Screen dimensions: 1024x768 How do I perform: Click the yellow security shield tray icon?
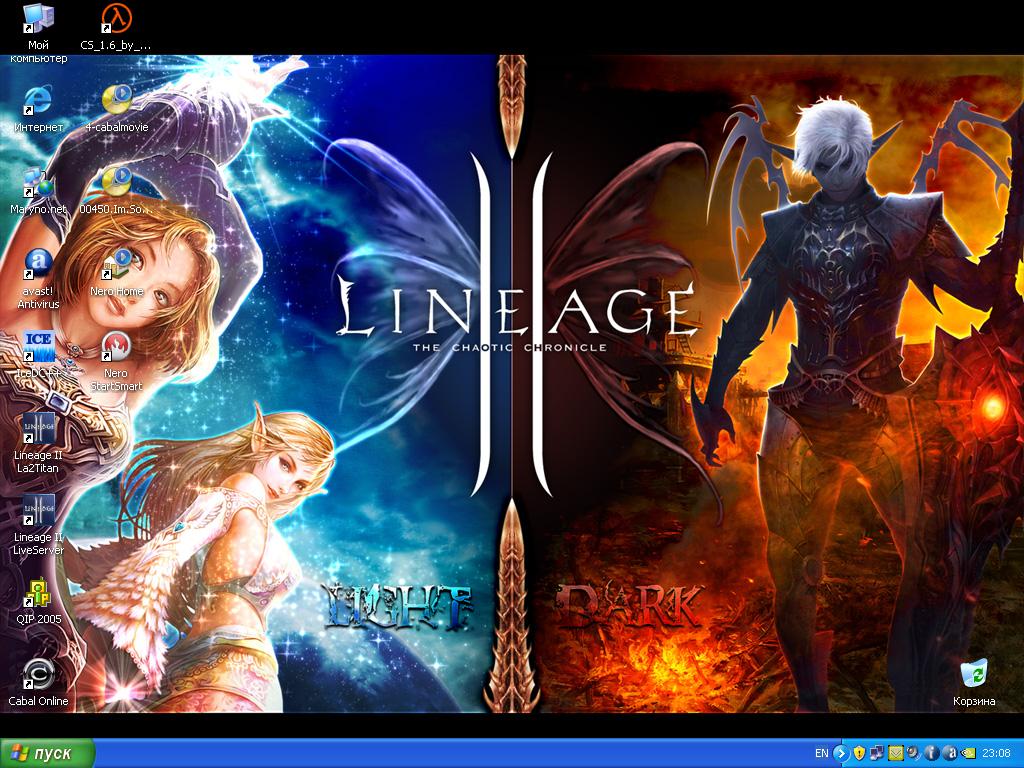click(x=859, y=753)
